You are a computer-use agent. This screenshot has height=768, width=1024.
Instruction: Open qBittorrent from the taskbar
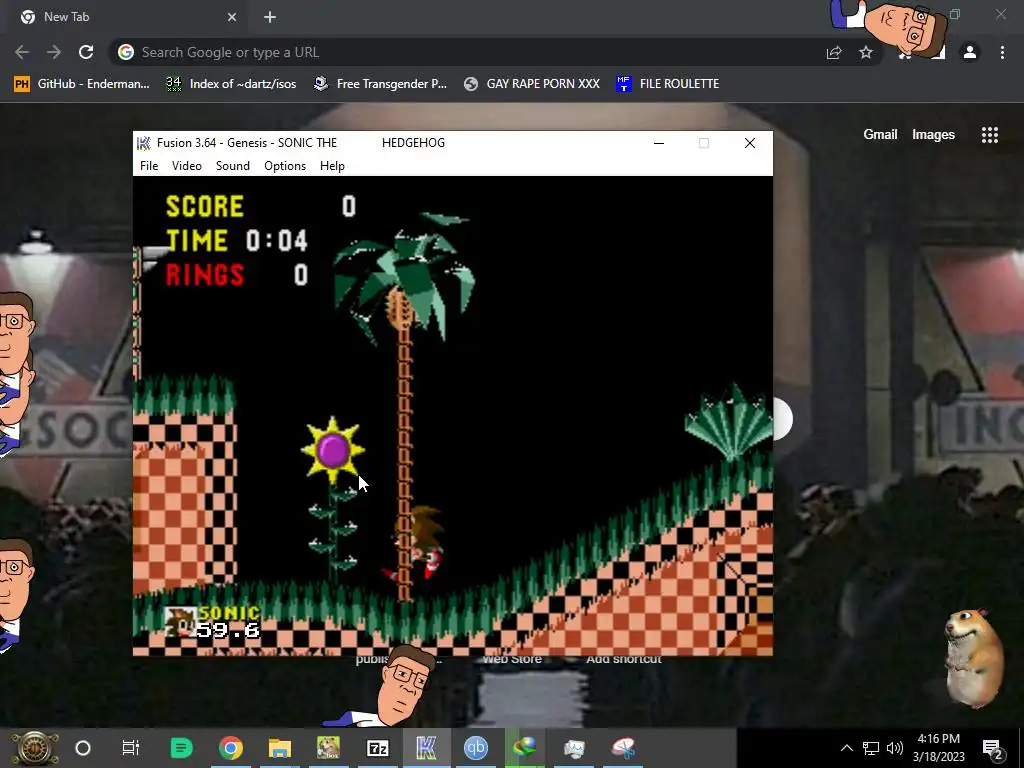point(475,748)
